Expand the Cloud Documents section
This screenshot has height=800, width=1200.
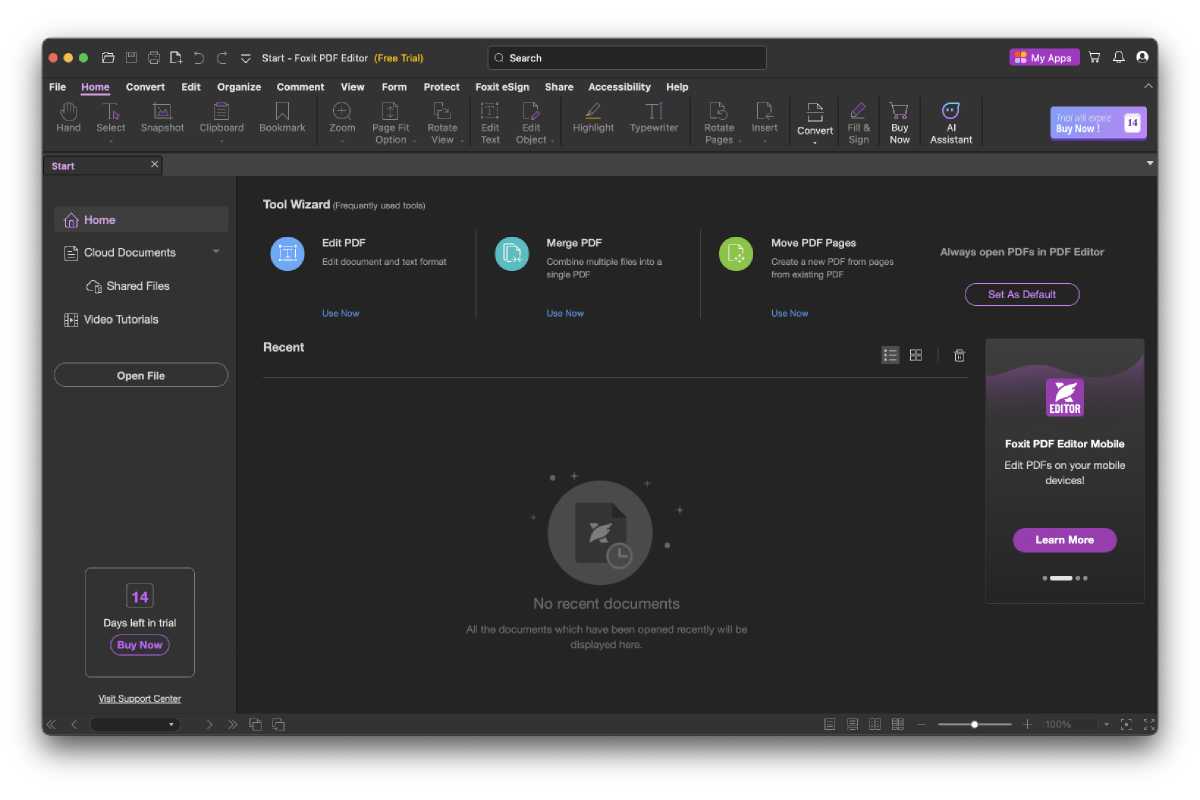click(x=216, y=252)
